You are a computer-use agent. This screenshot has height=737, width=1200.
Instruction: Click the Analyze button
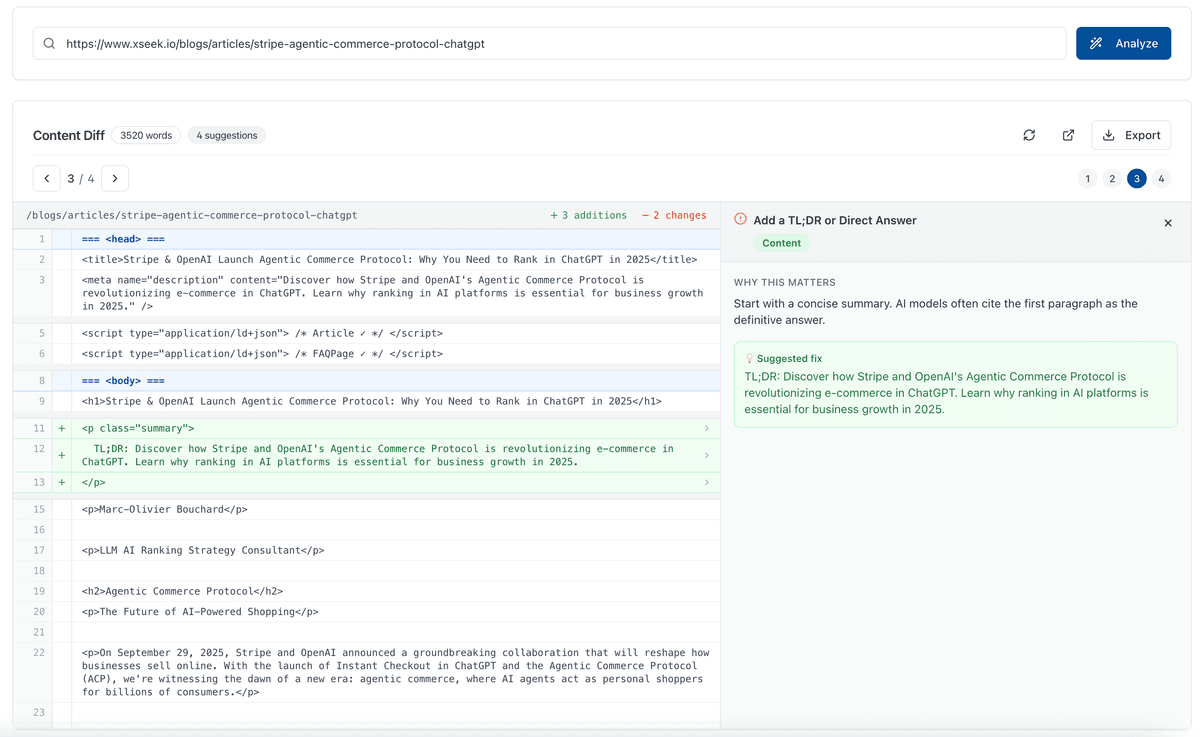(1123, 43)
